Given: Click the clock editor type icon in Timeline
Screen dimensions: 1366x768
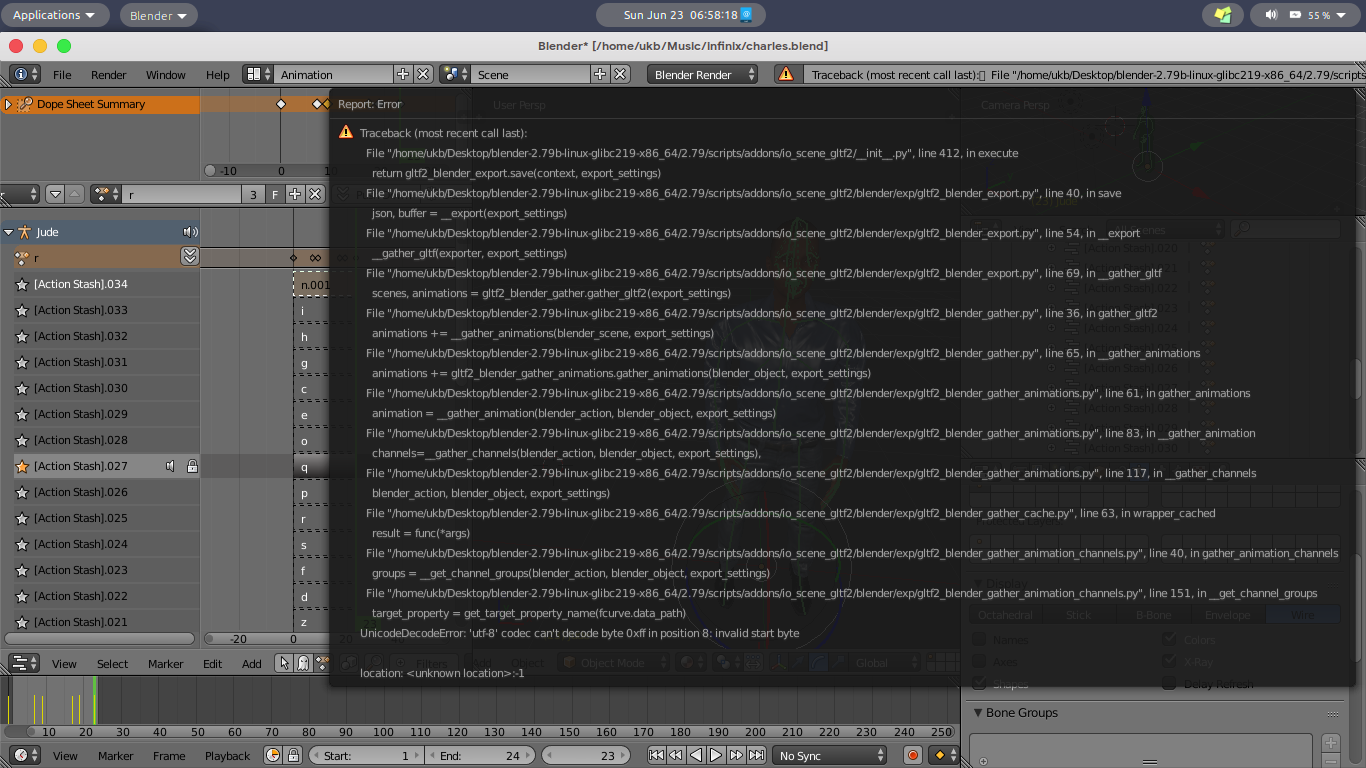Looking at the screenshot, I should coord(22,755).
